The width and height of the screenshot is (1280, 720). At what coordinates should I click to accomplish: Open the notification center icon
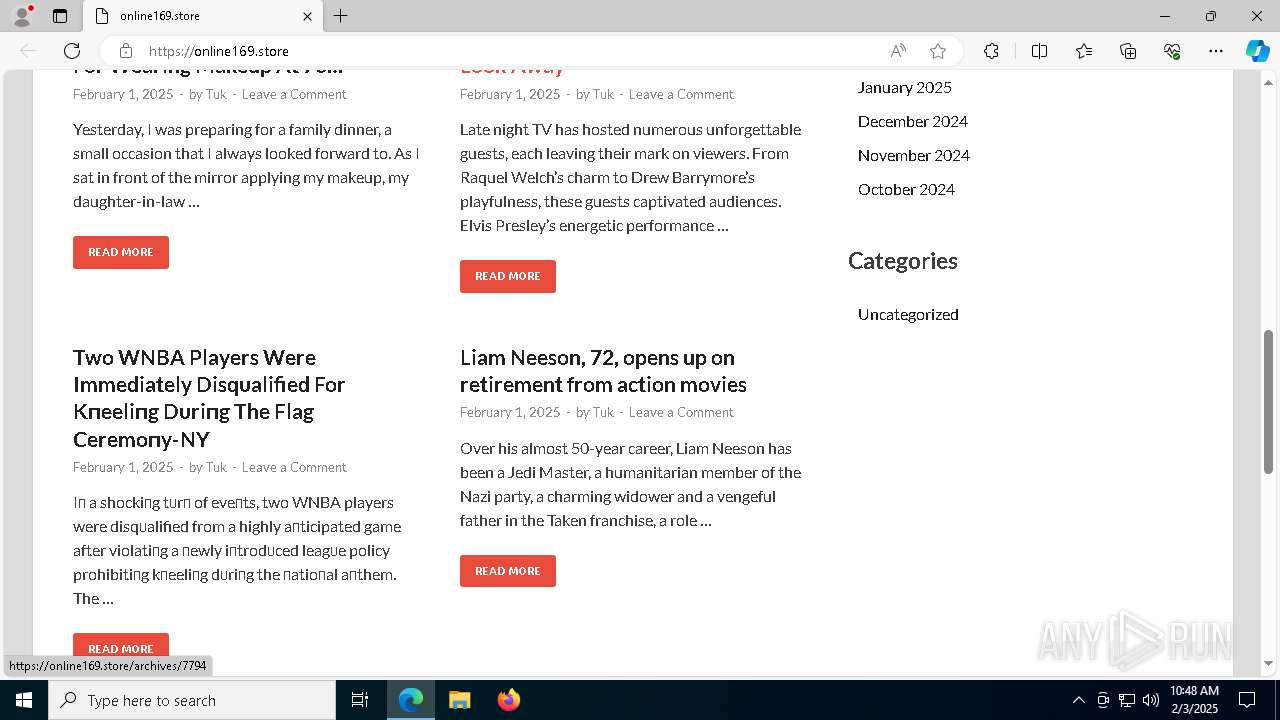[x=1247, y=700]
